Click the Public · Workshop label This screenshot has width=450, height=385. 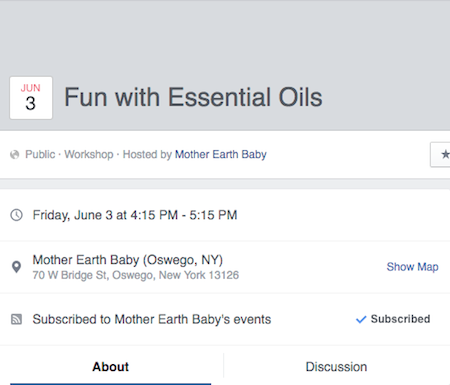click(69, 154)
